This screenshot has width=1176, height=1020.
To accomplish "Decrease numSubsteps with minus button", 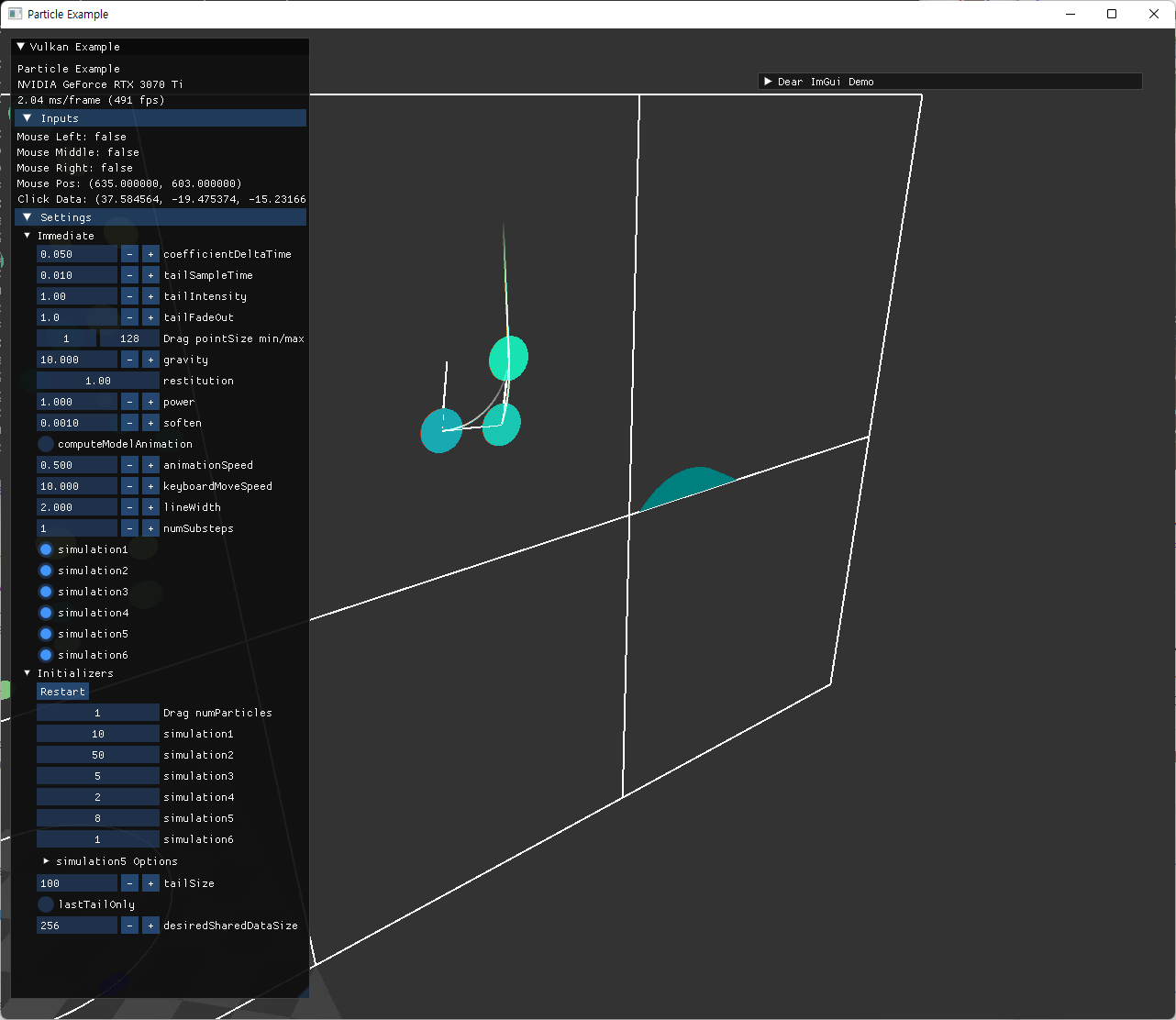I will [129, 528].
